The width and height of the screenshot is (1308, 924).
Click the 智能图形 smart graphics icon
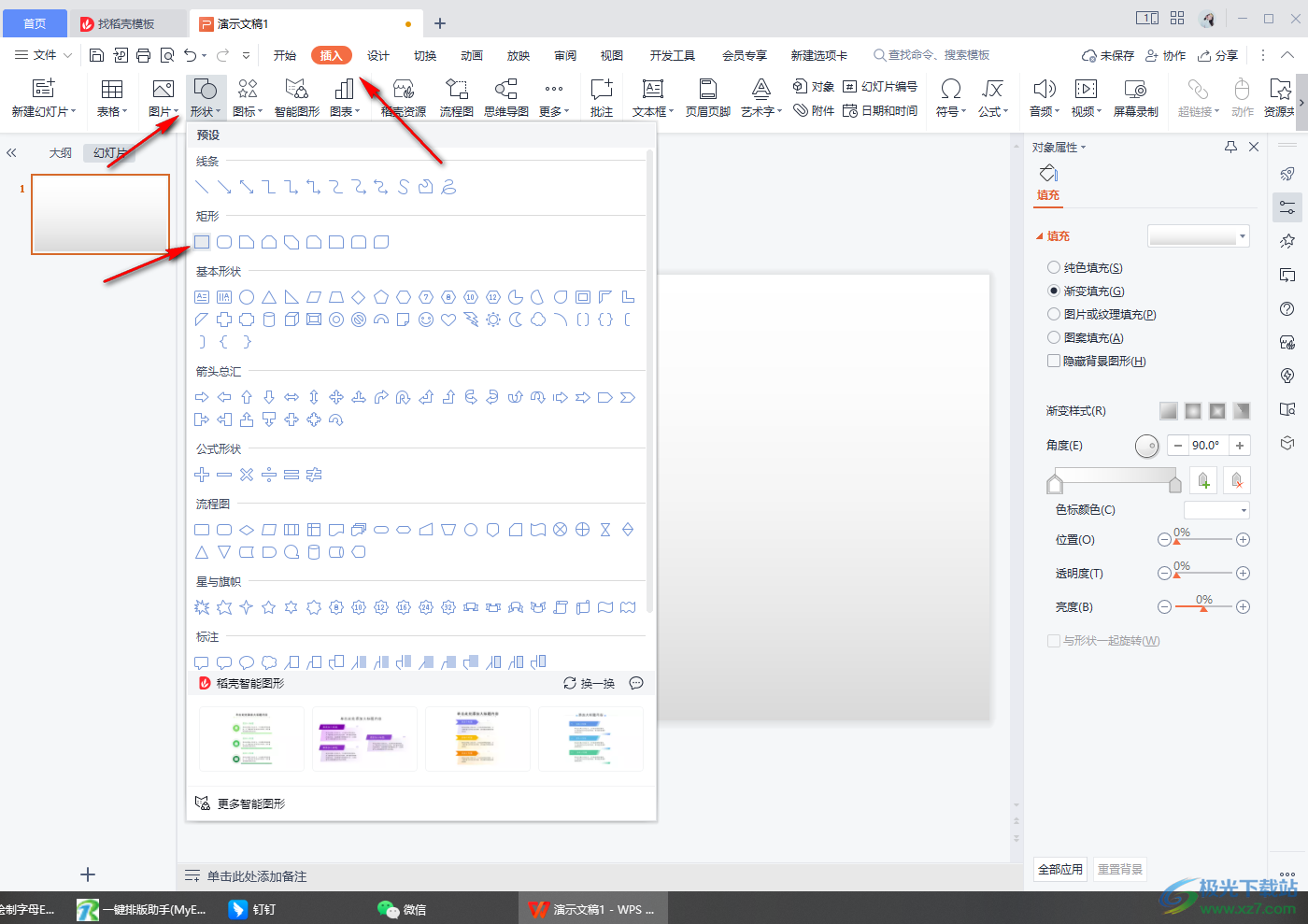tap(297, 97)
